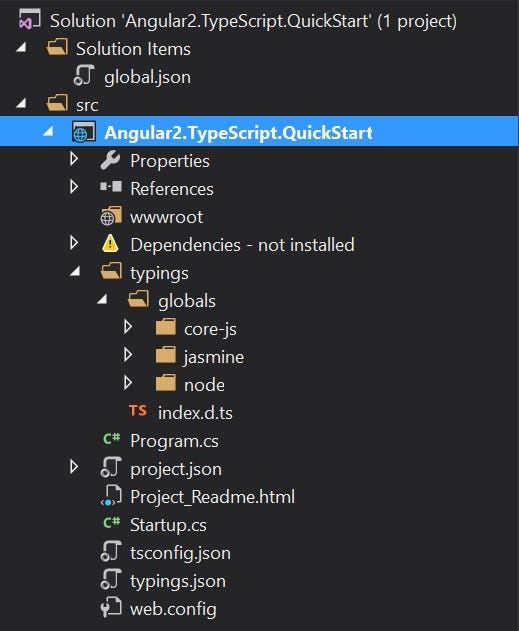Viewport: 519px width, 631px height.
Task: Select the Startup.cs file
Action: (168, 525)
